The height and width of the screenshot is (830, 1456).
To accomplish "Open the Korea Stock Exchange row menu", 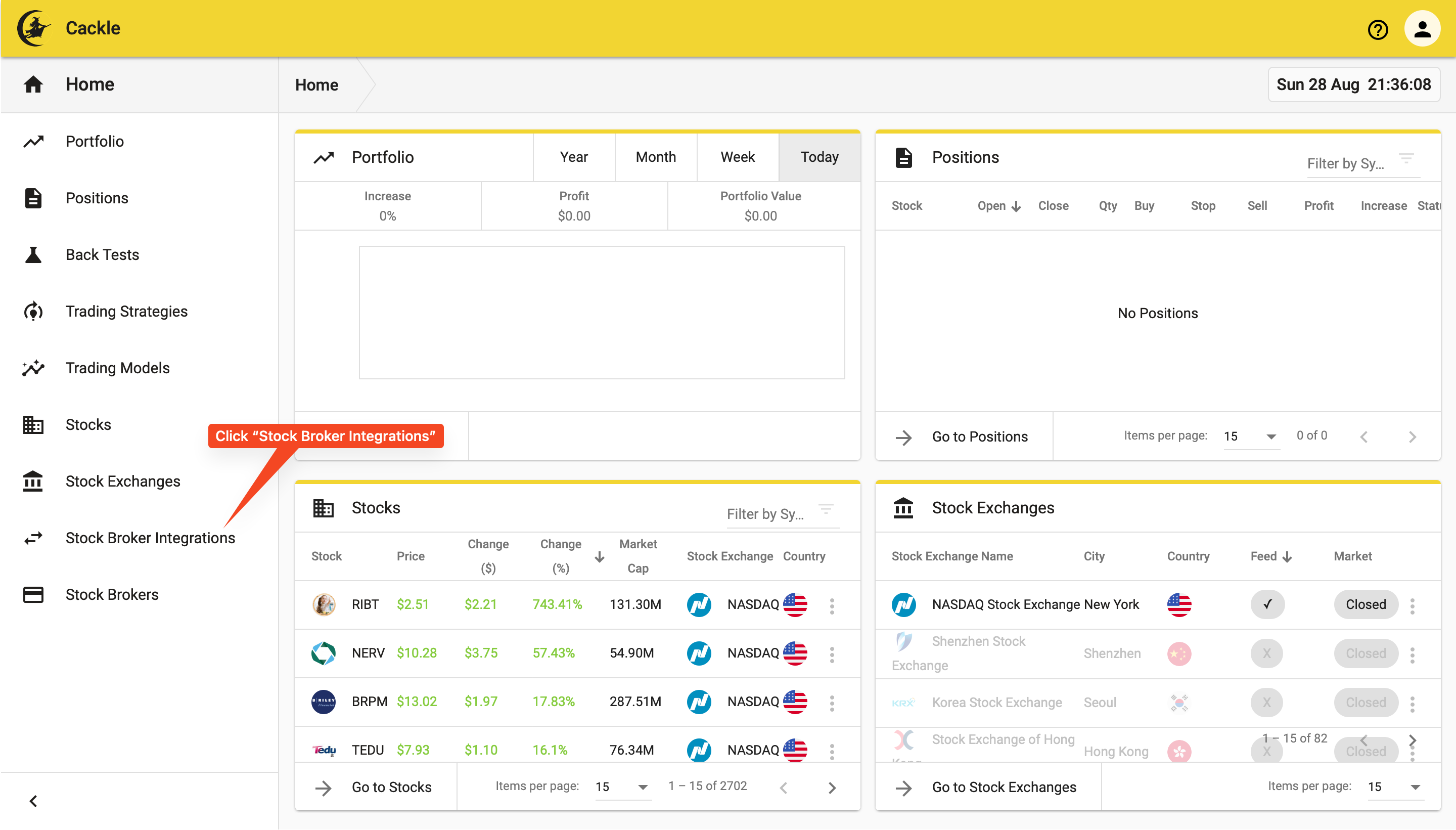I will (1412, 704).
